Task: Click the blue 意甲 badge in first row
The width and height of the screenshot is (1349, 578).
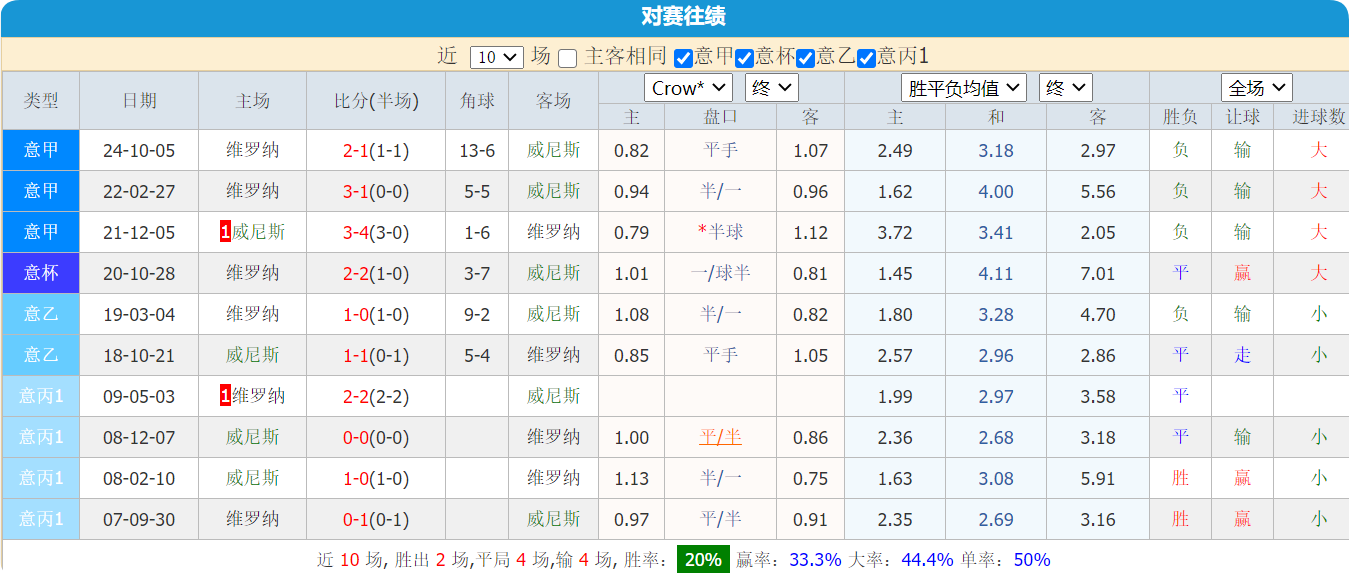Action: click(x=40, y=150)
